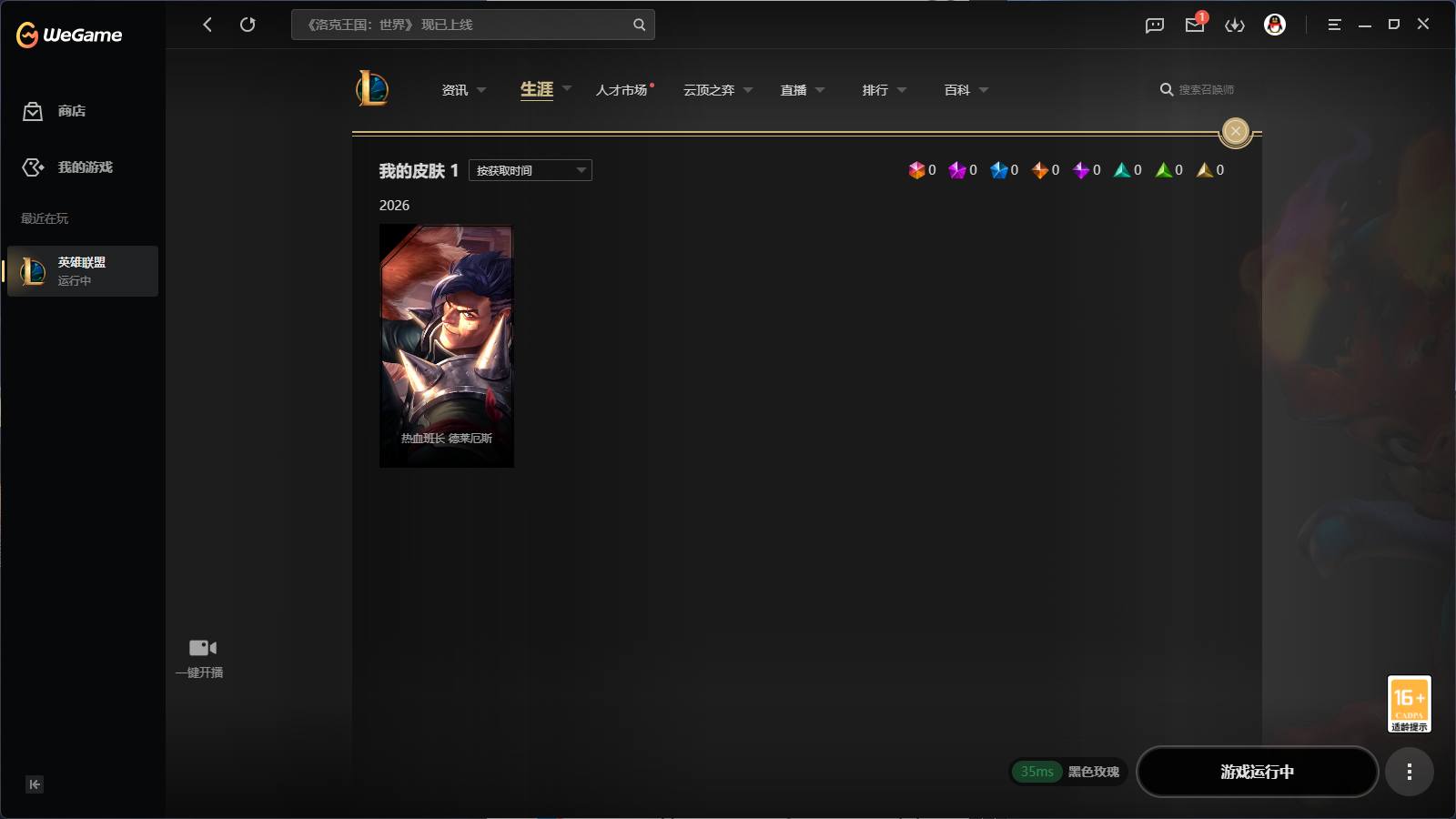
Task: Toggle the blue gem skin filter
Action: pyautogui.click(x=1000, y=169)
